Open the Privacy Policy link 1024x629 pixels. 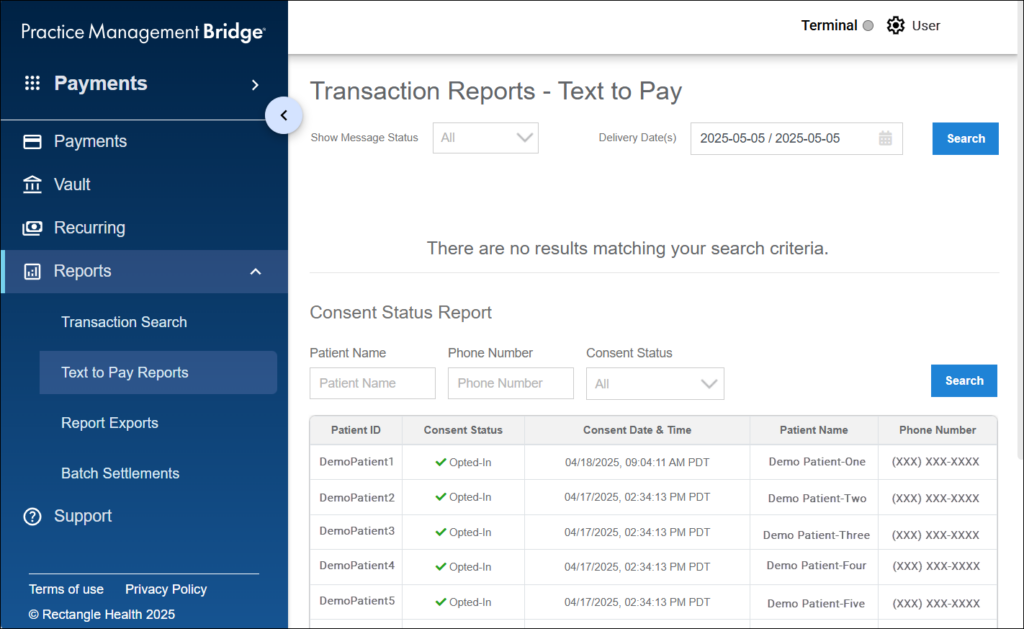166,589
